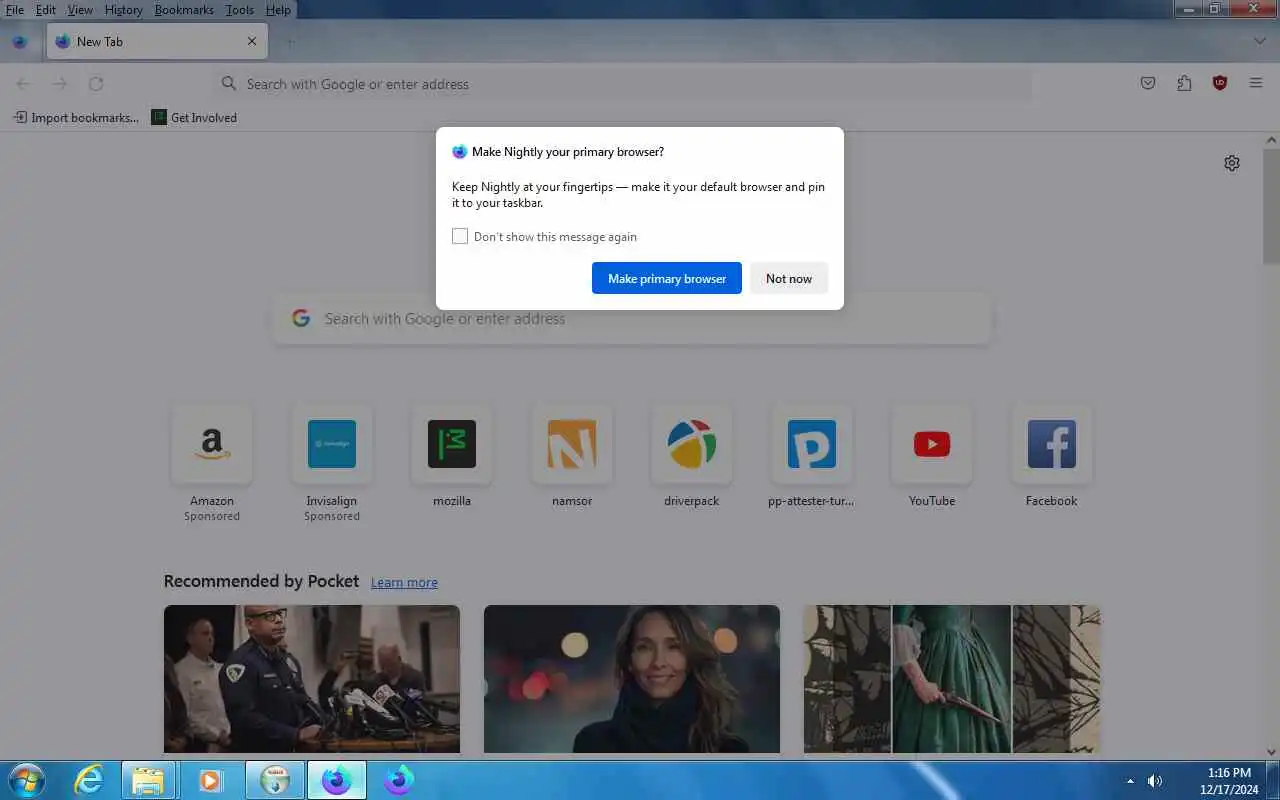Click the Google search box on page
1280x800 pixels.
pos(632,319)
